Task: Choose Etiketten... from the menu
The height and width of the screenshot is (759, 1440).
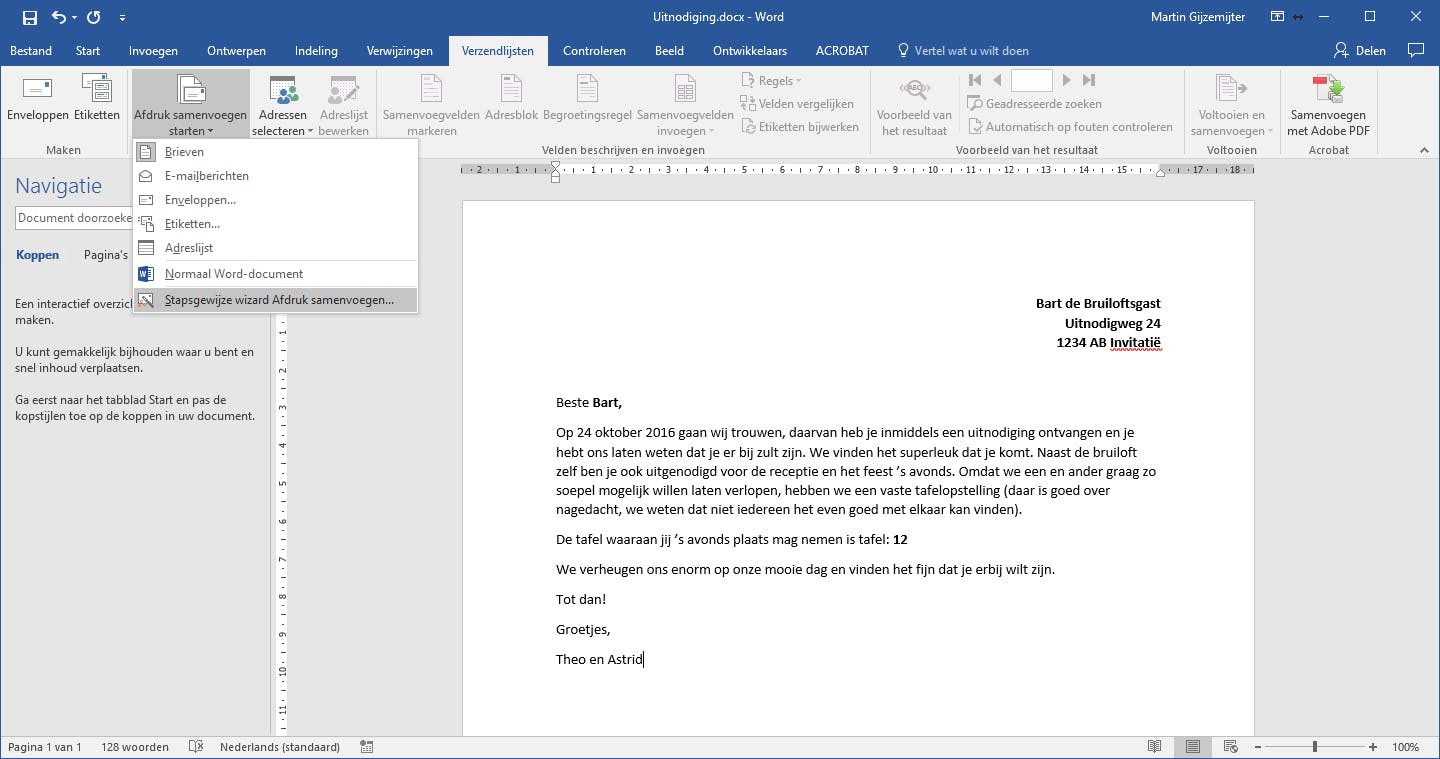Action: click(275, 224)
